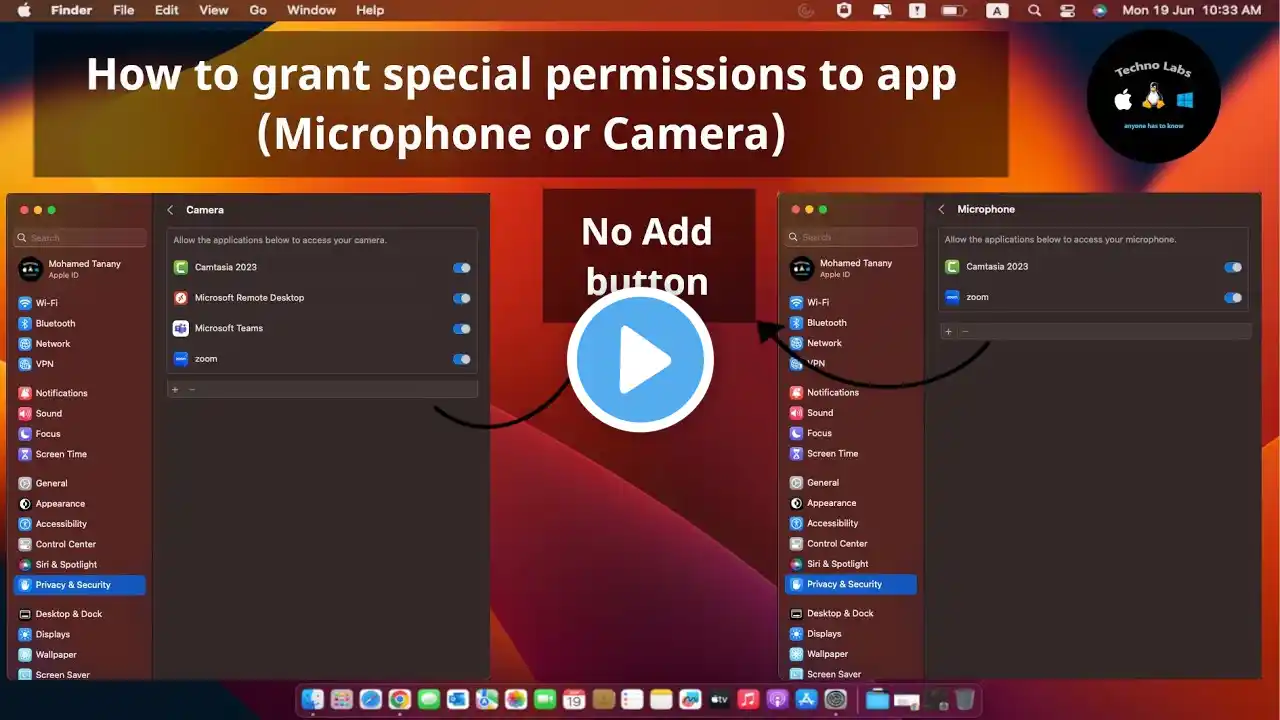Screen dimensions: 1280x720
Task: Click the plus button under the Microphone app list
Action: click(x=948, y=331)
